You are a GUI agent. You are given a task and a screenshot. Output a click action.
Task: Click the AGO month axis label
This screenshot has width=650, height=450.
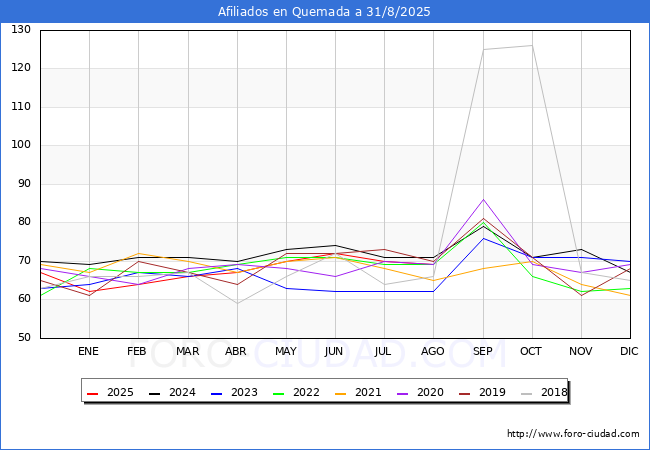coord(433,351)
